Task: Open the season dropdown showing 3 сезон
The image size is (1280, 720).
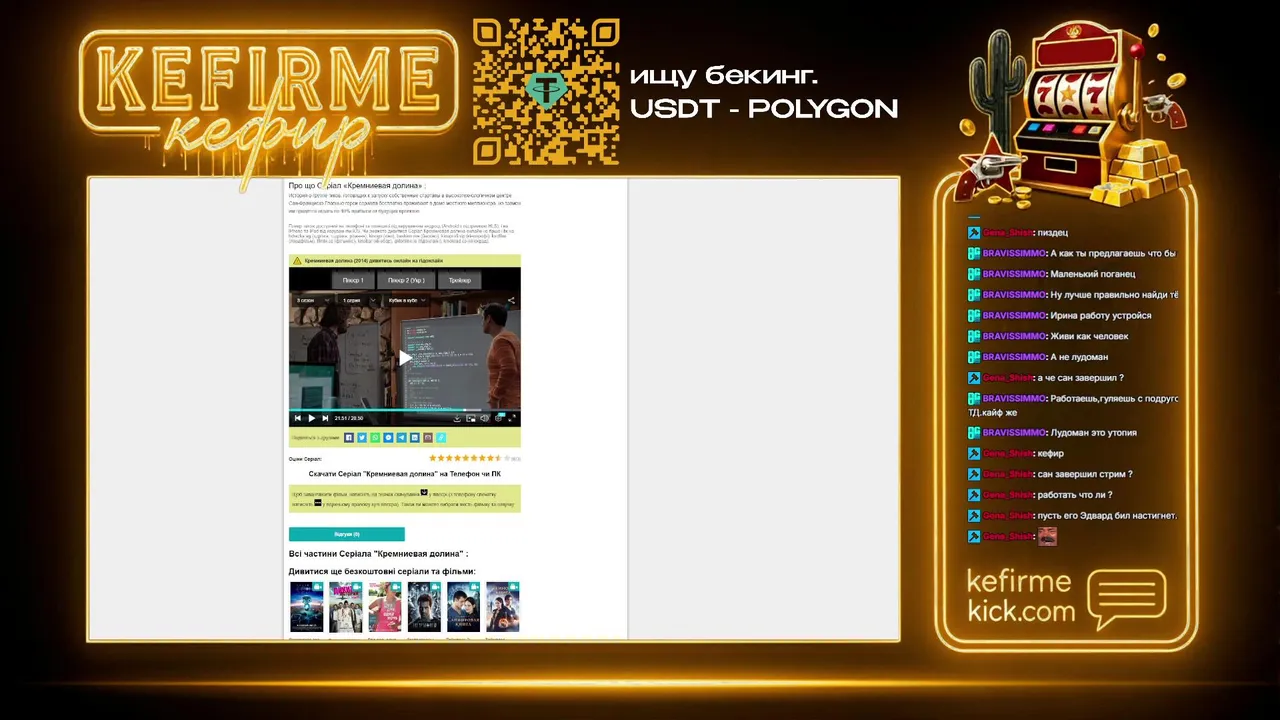Action: coord(313,300)
